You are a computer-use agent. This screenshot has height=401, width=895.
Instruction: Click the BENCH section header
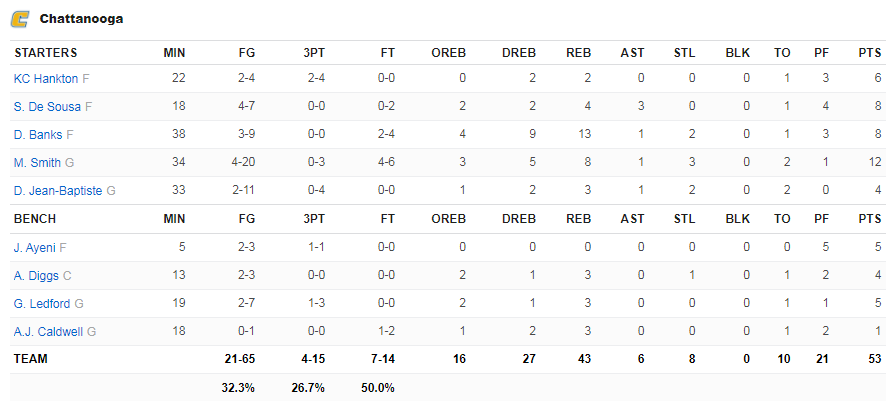(35, 219)
